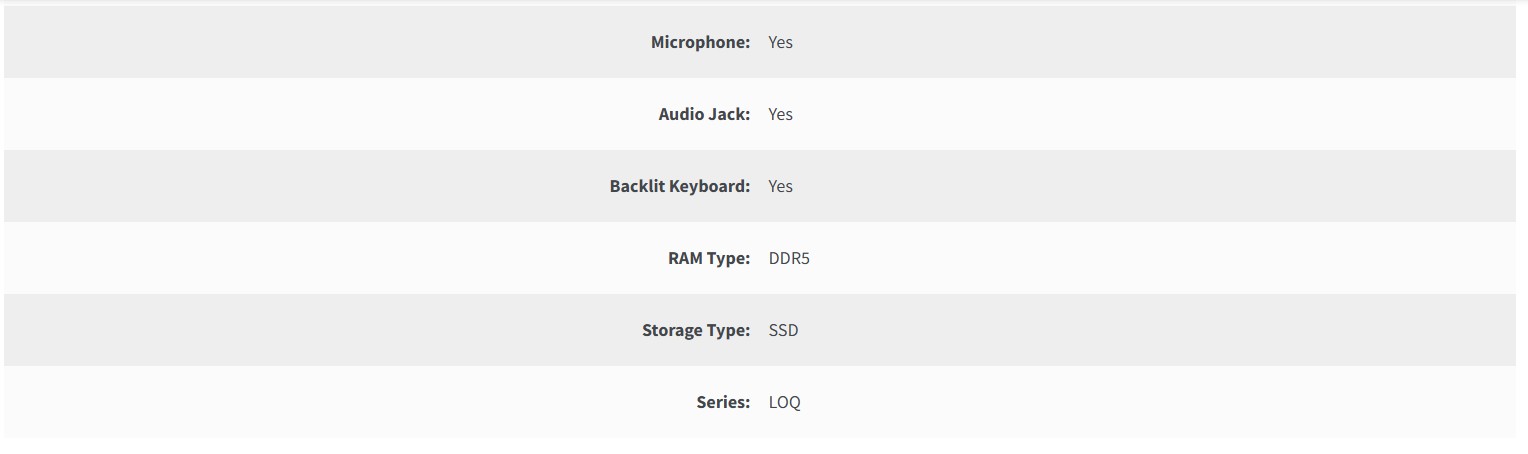The width and height of the screenshot is (1528, 454).
Task: Click empty right side of RAM Type row
Action: click(1200, 258)
